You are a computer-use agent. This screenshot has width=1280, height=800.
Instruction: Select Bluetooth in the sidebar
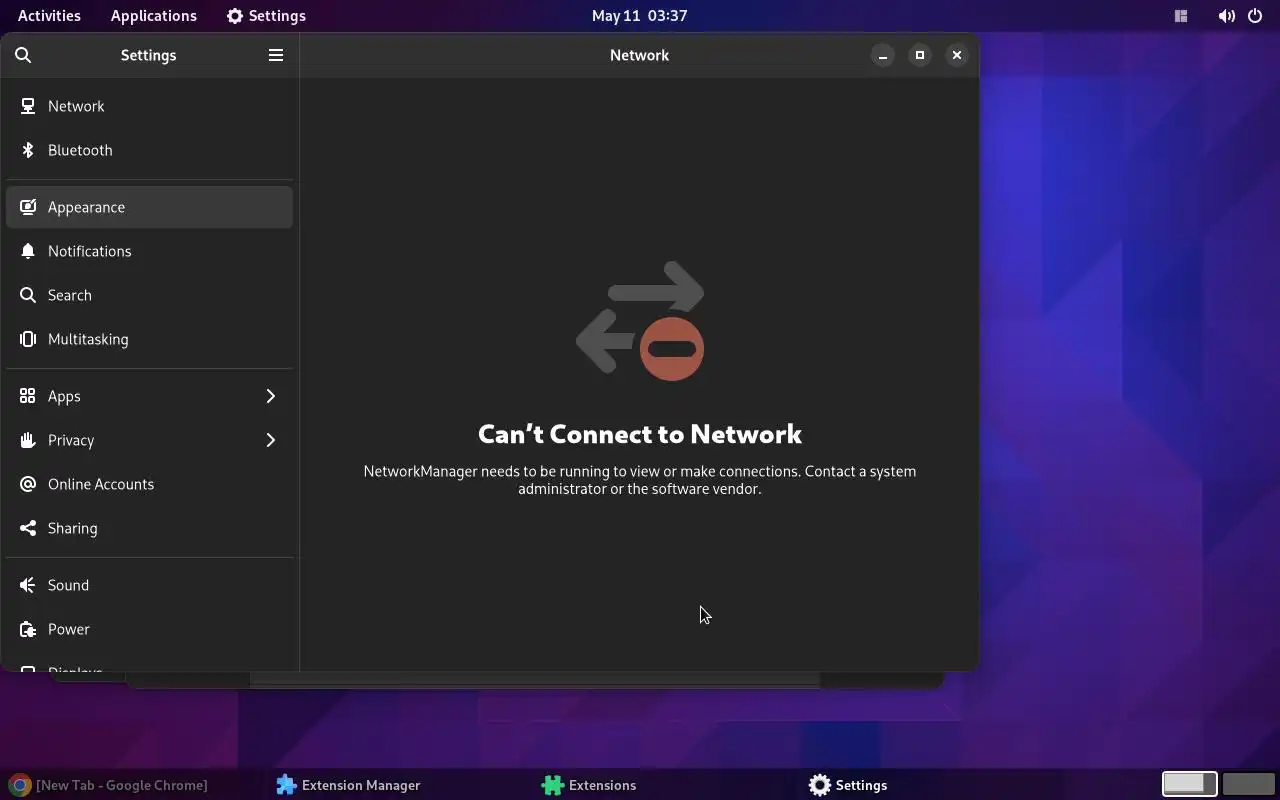pos(149,150)
